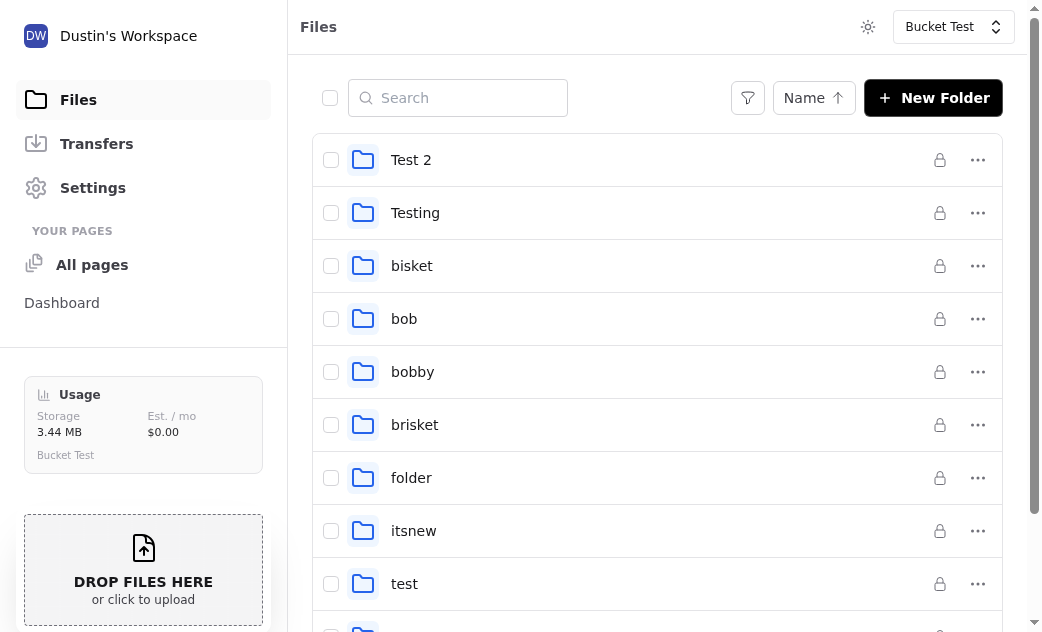Open the more options menu for folder

(978, 478)
